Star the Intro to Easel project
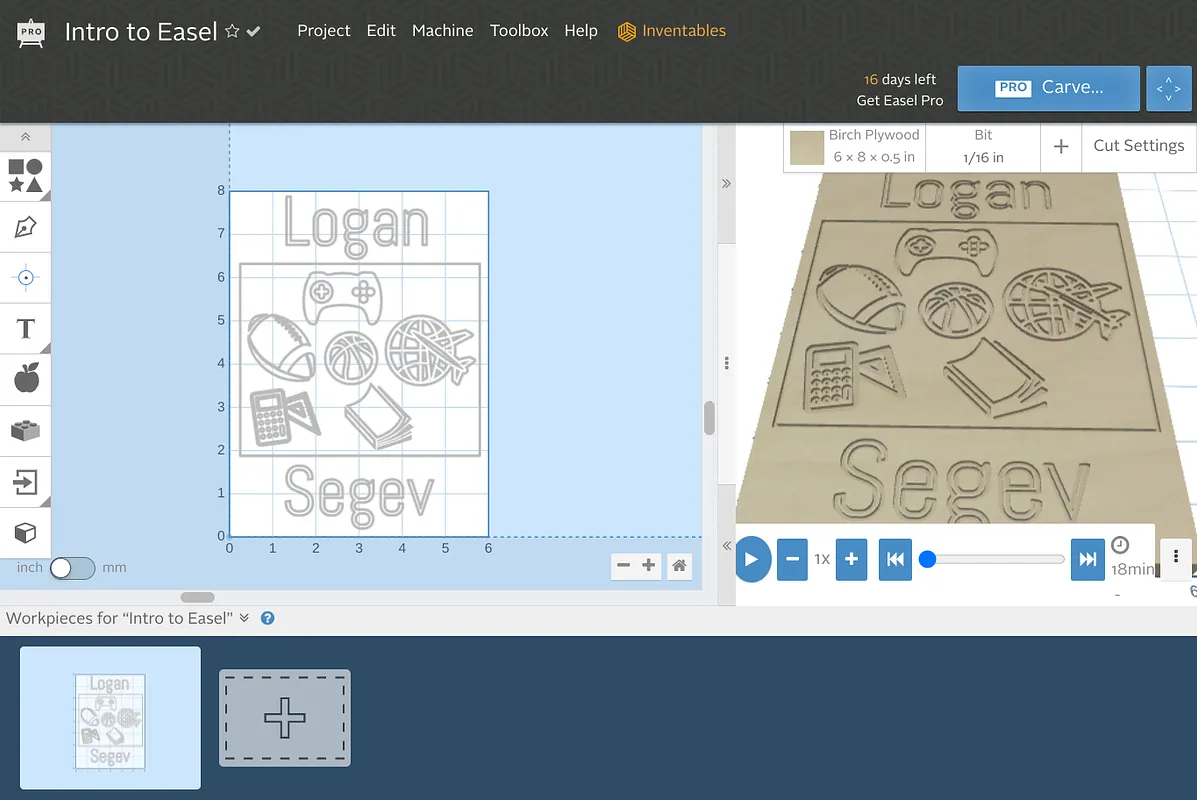 pos(232,32)
